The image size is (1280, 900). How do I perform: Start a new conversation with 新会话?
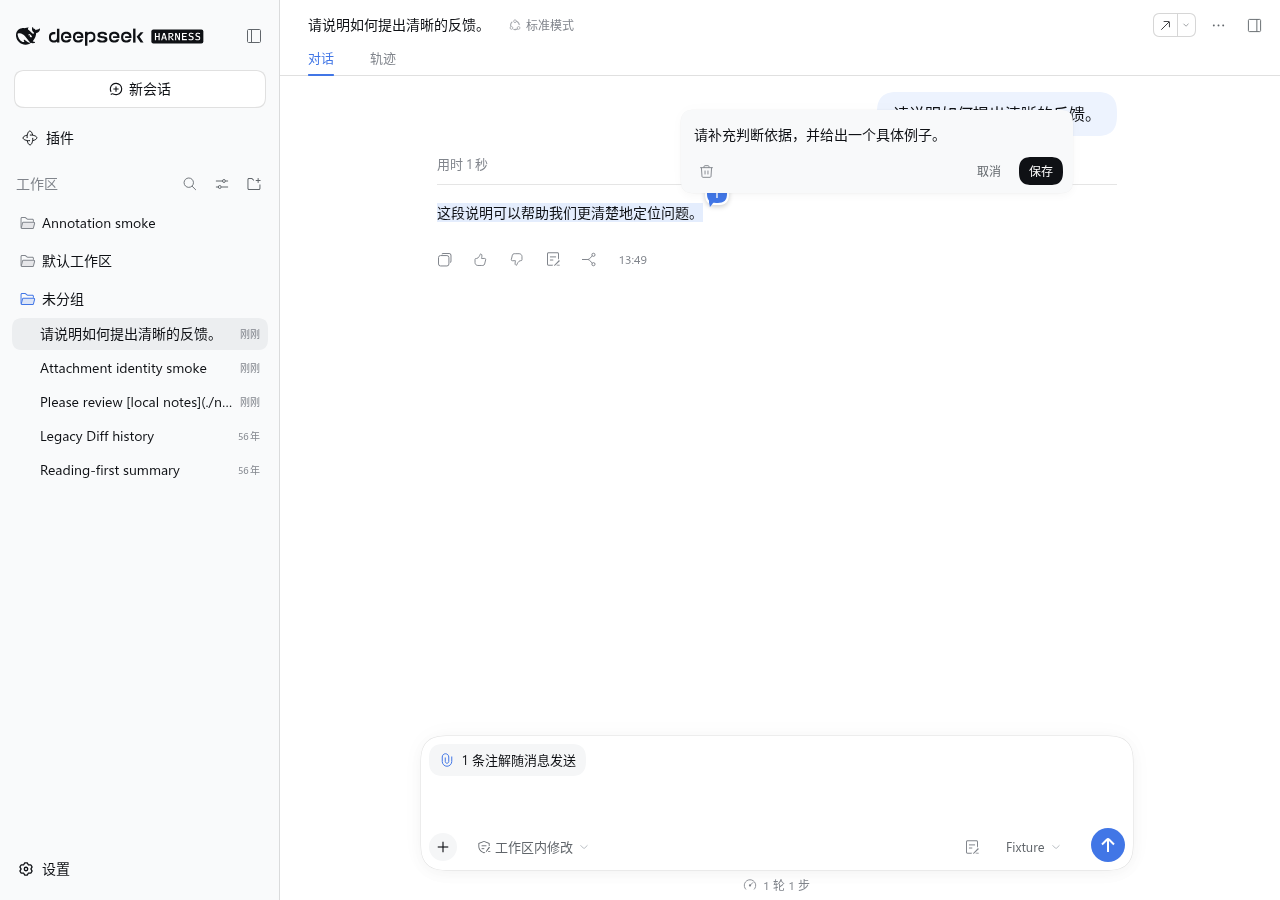[140, 89]
